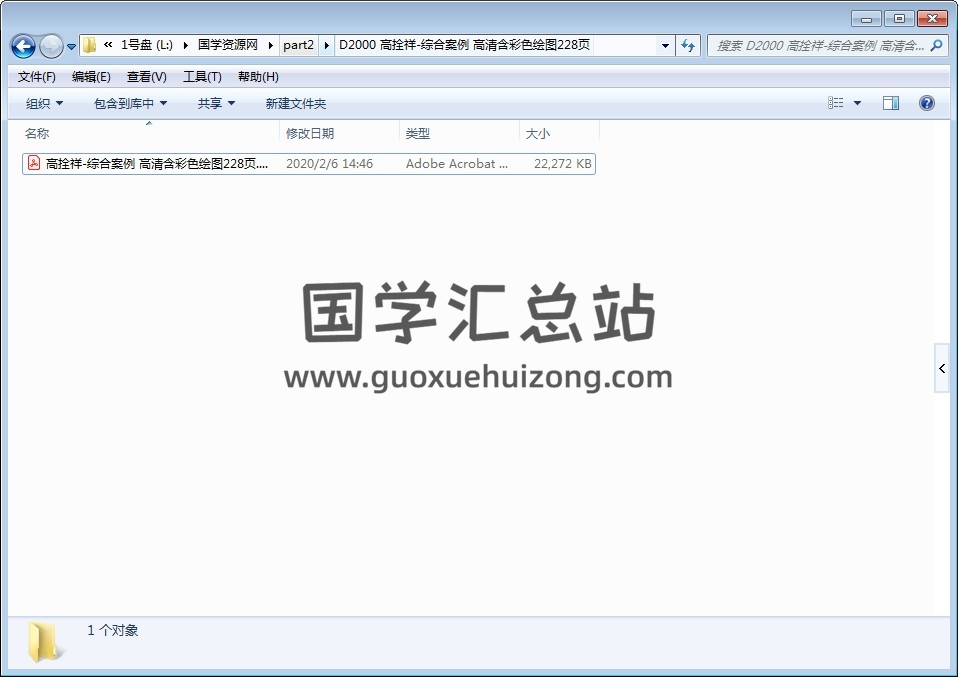The width and height of the screenshot is (958, 677).
Task: Navigate to 国学资源网 breadcrumb
Action: click(228, 45)
